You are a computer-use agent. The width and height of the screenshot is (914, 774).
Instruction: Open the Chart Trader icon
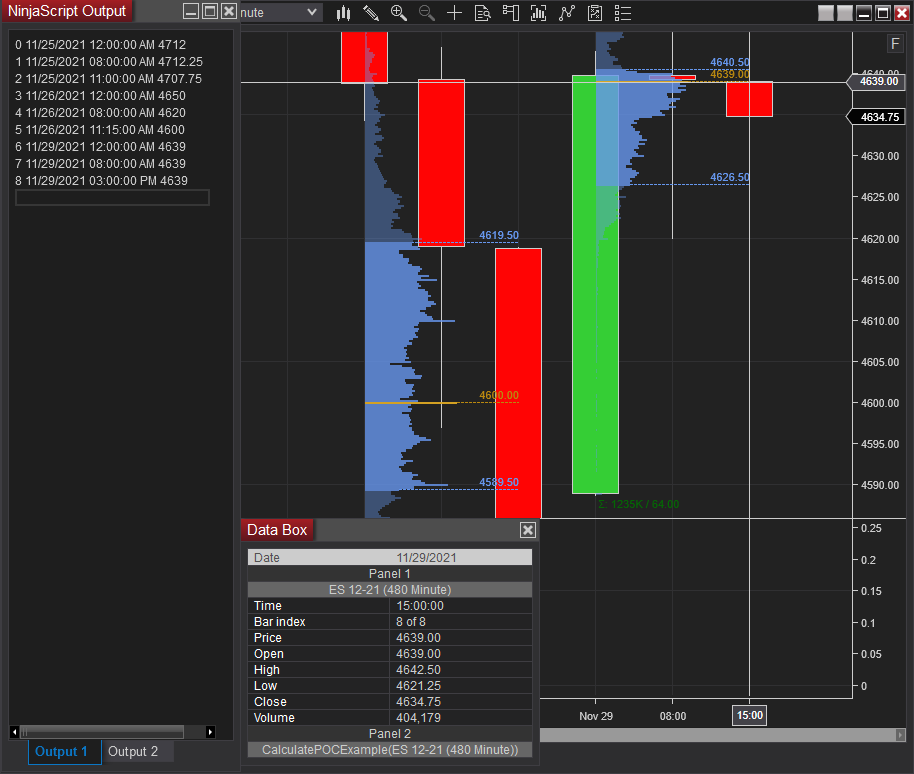[x=511, y=13]
